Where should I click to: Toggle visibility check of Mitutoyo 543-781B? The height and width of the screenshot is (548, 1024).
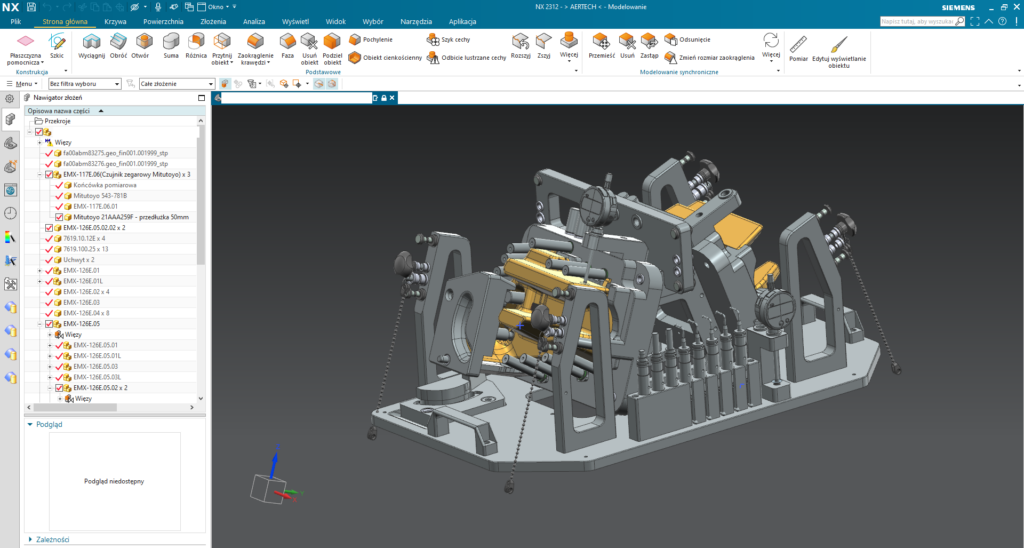coord(59,196)
